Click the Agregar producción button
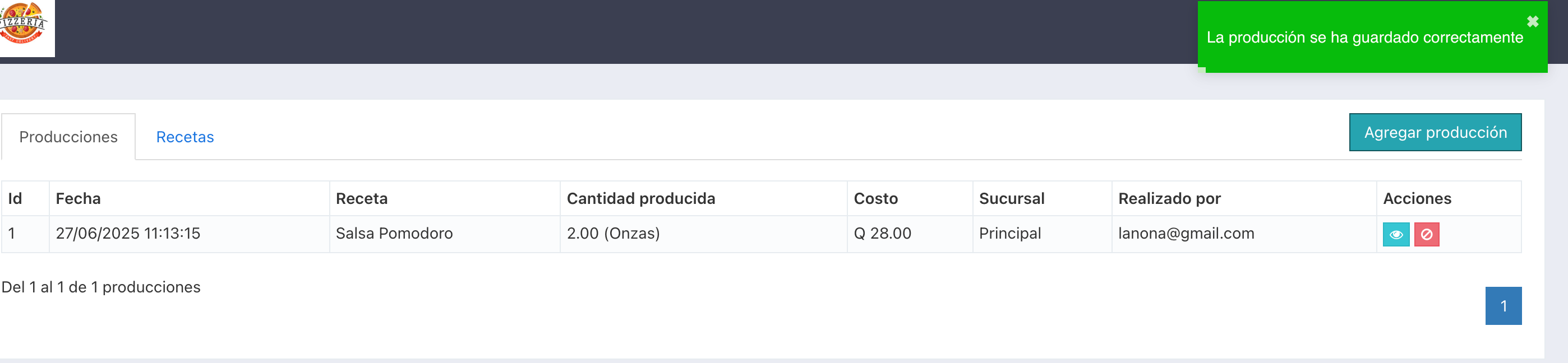The width and height of the screenshot is (1568, 363). (x=1435, y=133)
